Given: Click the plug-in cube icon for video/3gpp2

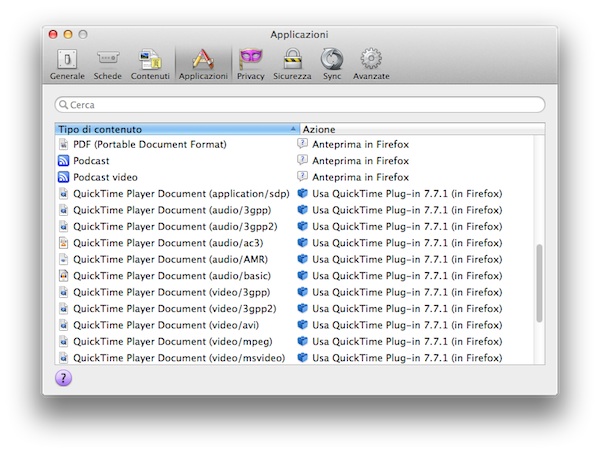Looking at the screenshot, I should tap(303, 308).
